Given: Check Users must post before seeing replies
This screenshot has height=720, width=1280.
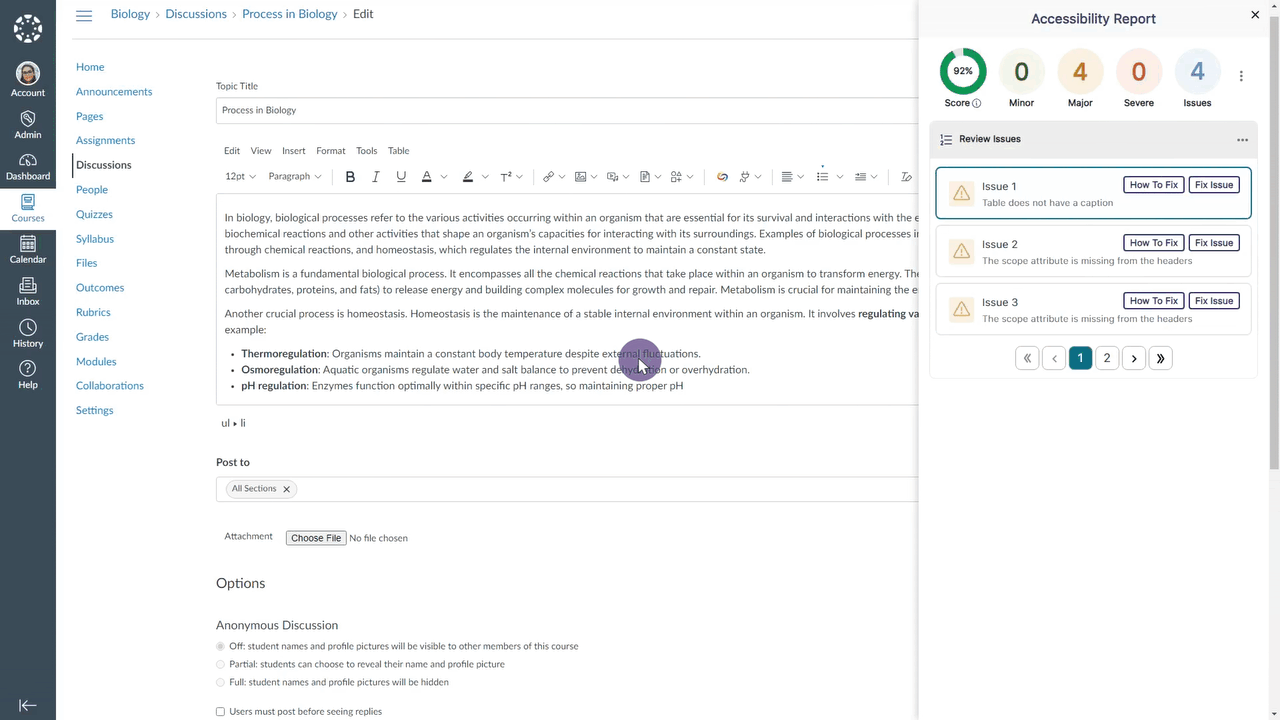Looking at the screenshot, I should (x=221, y=712).
